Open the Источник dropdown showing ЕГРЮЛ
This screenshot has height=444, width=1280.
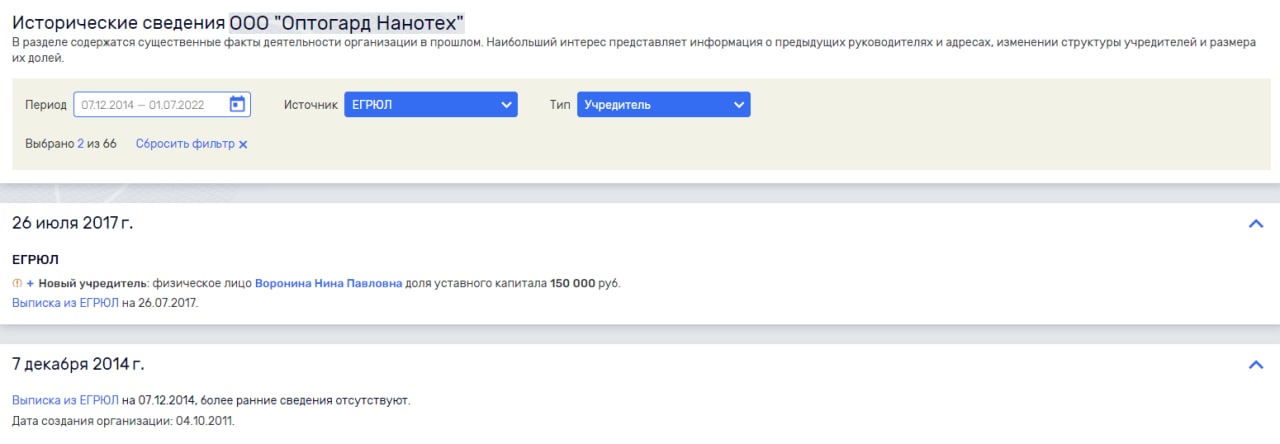pos(431,104)
